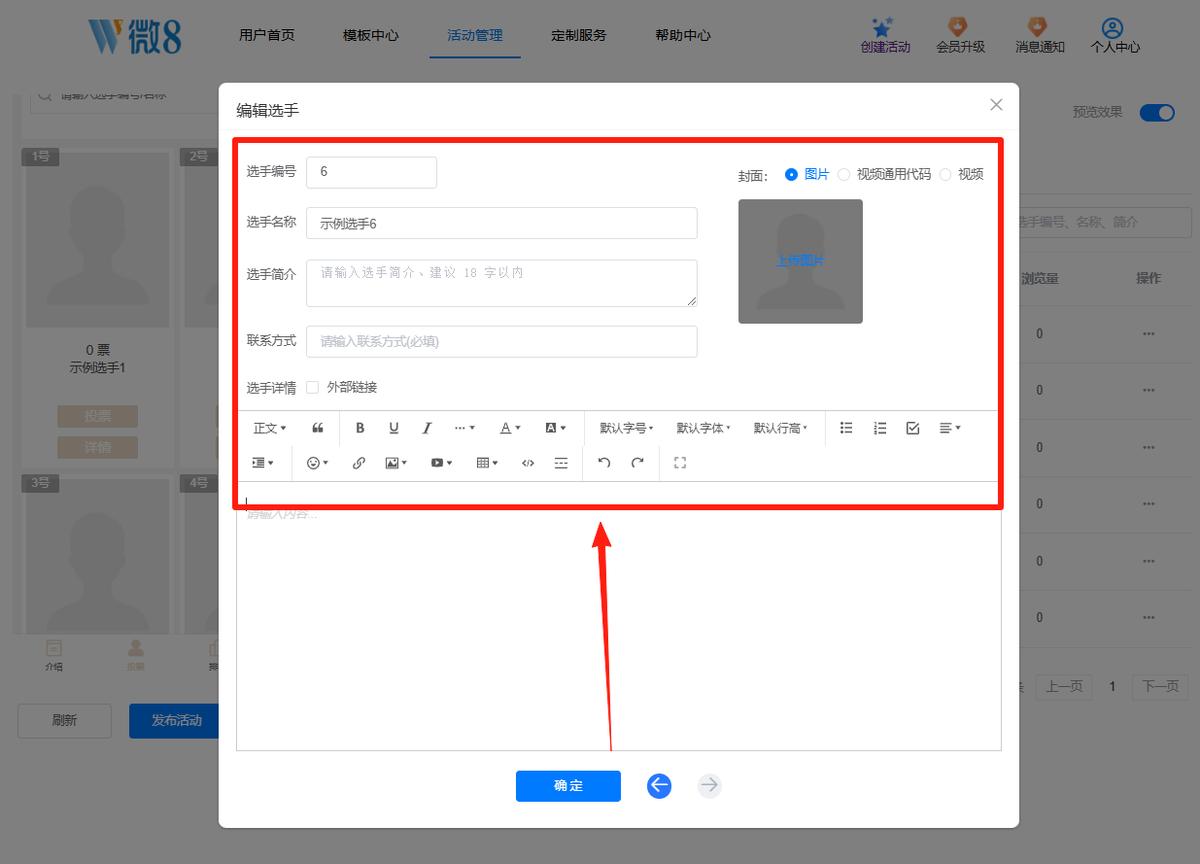Image resolution: width=1200 pixels, height=864 pixels.
Task: Click the 确定 confirm button
Action: pyautogui.click(x=568, y=786)
